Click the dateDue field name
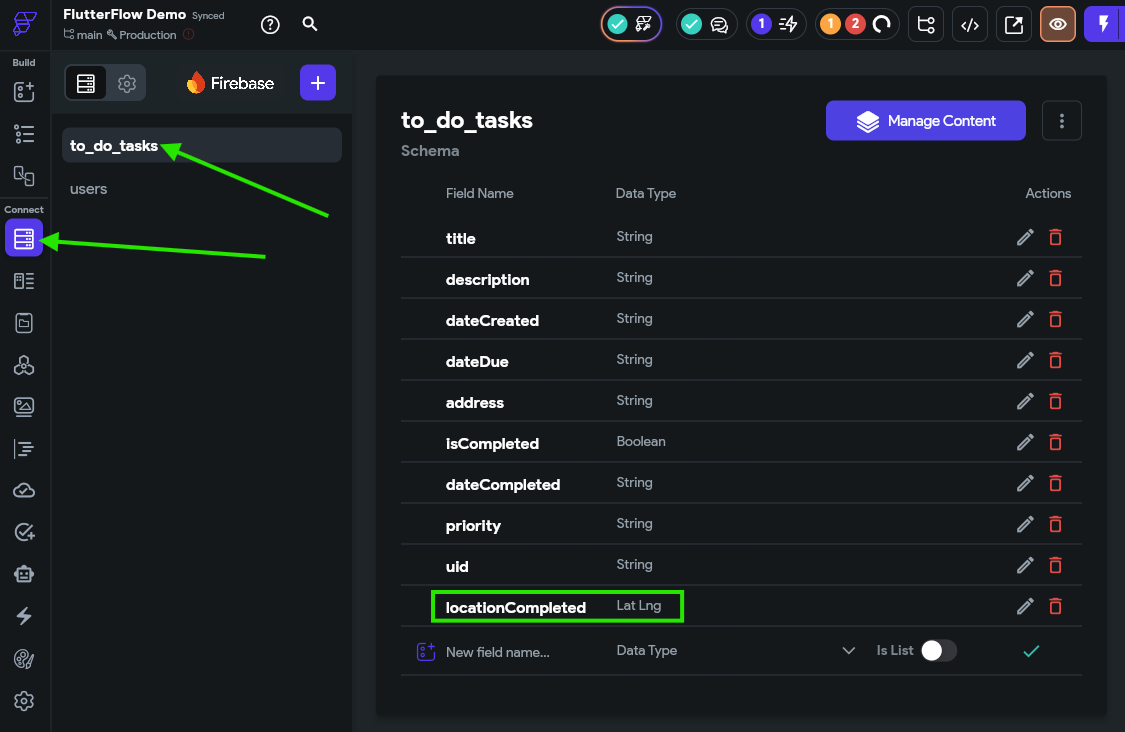This screenshot has width=1125, height=732. click(476, 362)
